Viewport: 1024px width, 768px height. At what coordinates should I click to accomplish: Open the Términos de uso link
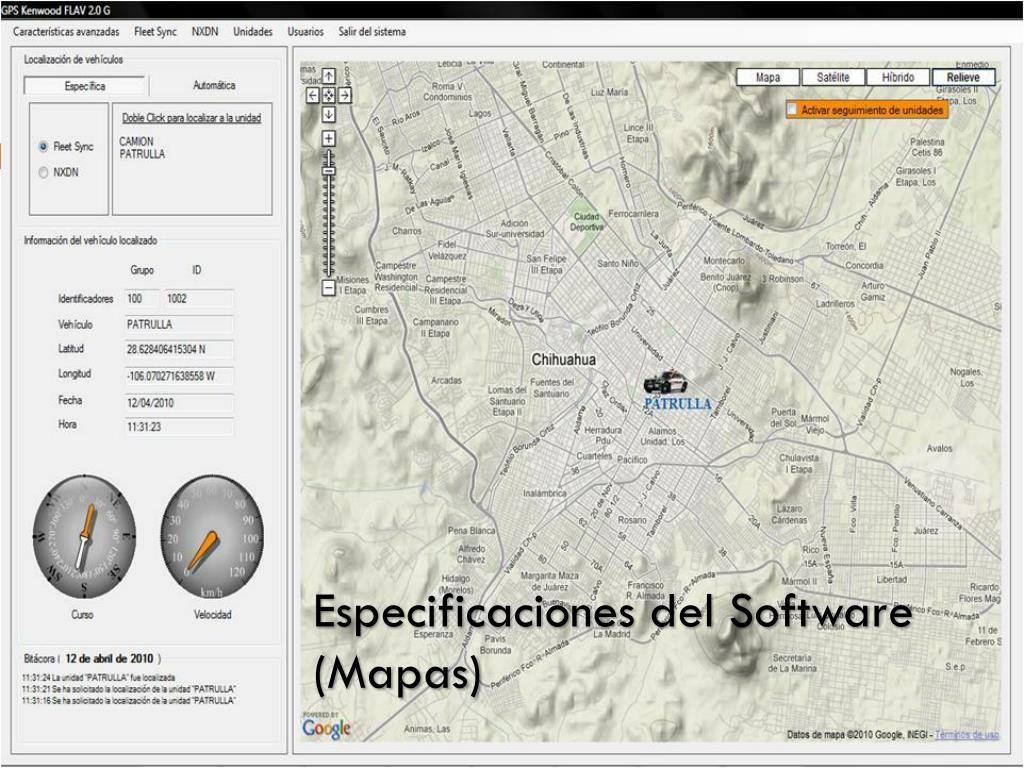pos(967,735)
